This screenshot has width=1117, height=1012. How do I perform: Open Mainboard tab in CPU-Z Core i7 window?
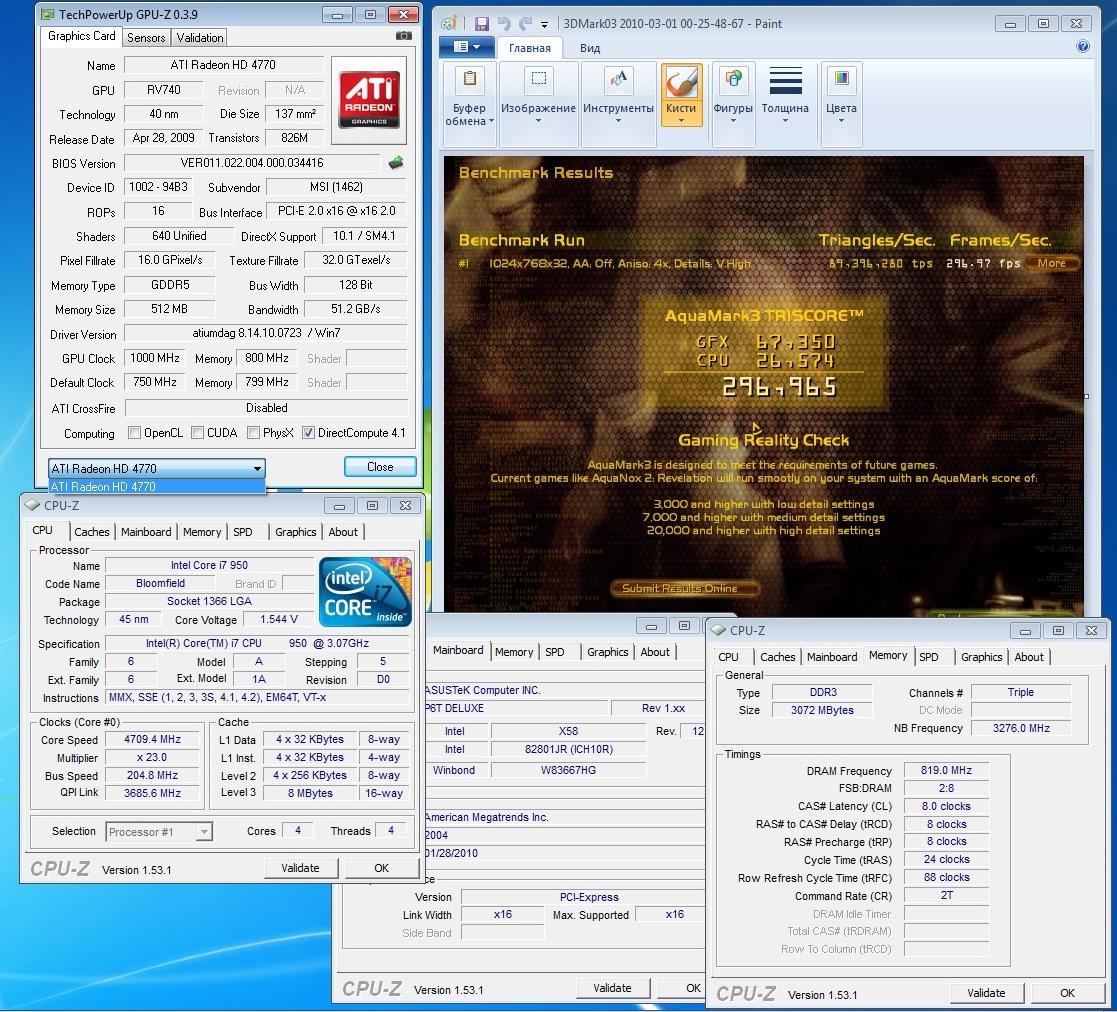pos(146,532)
